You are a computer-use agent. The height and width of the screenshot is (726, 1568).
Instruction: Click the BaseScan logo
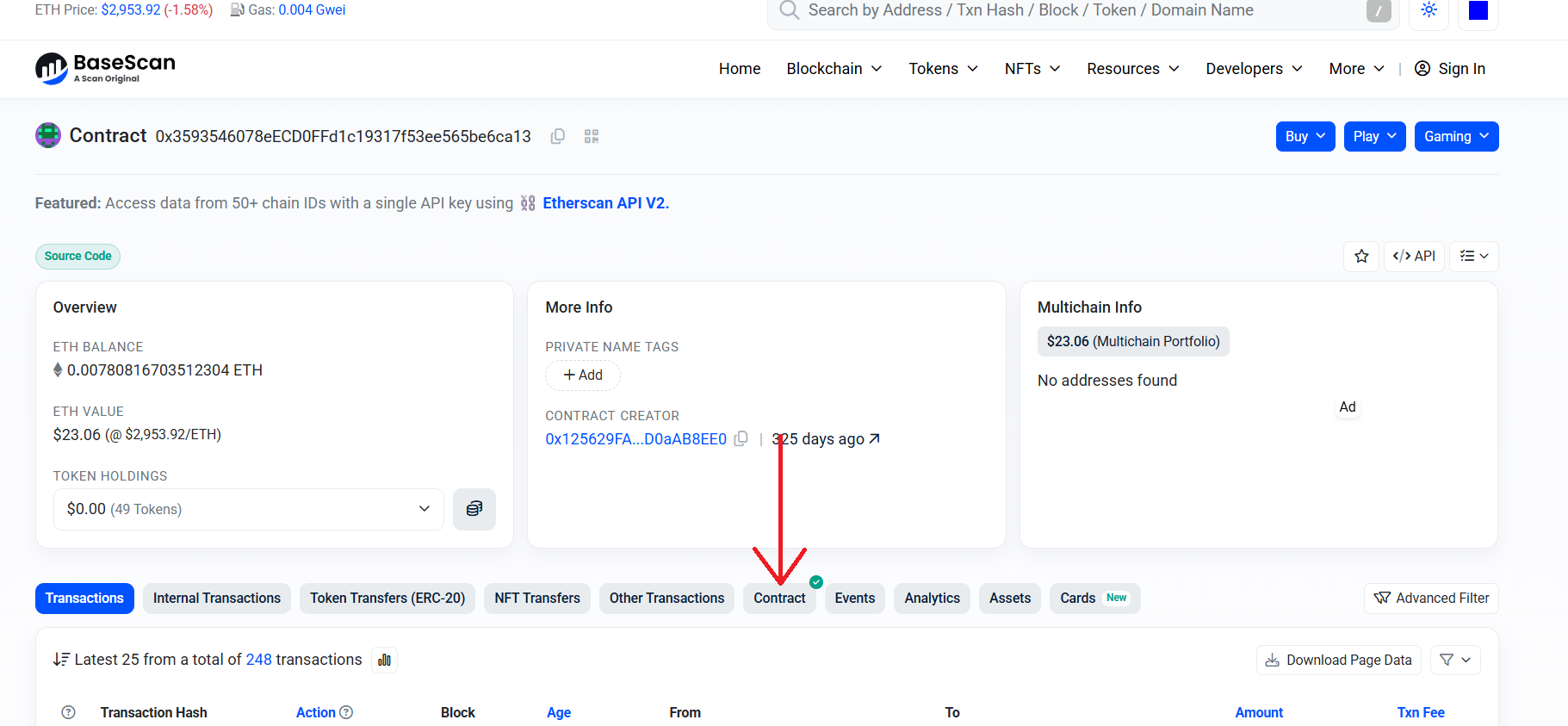coord(105,68)
